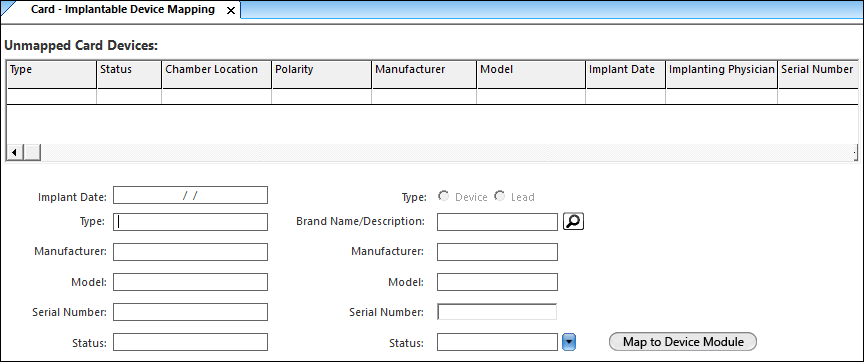
Task: Click the left-side Serial Number field
Action: 190,312
